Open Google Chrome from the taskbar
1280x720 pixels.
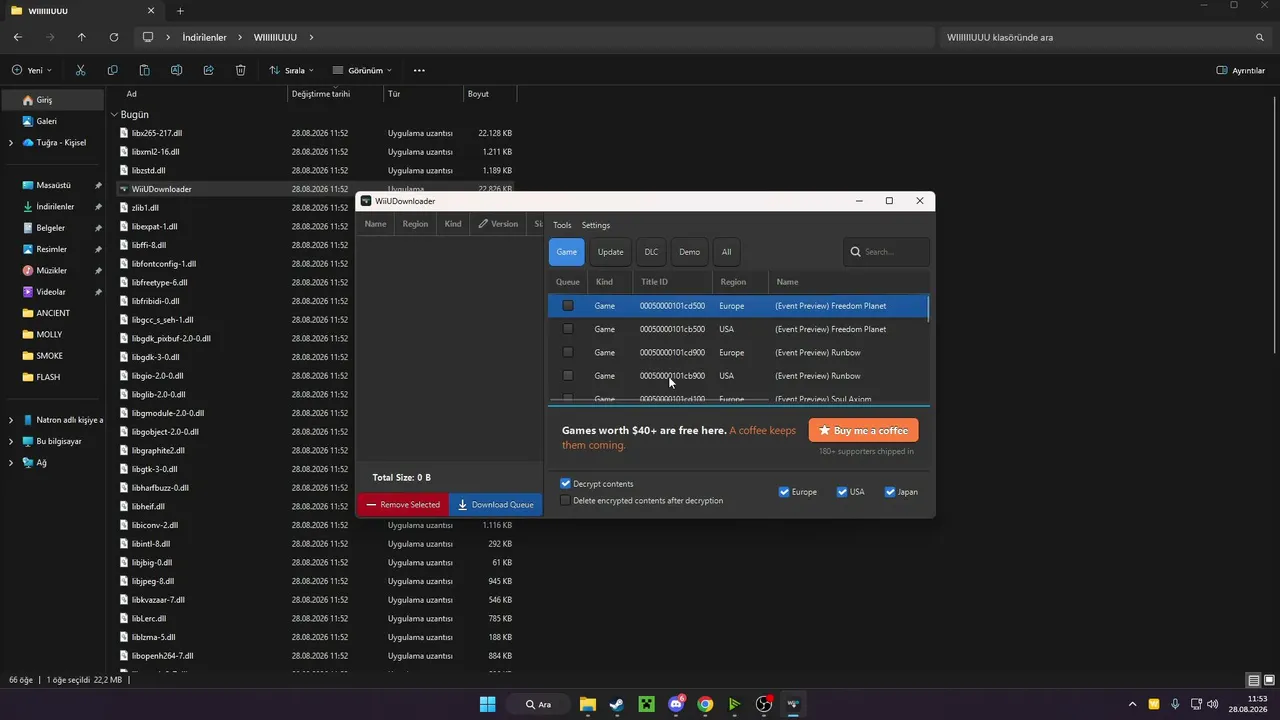[705, 704]
